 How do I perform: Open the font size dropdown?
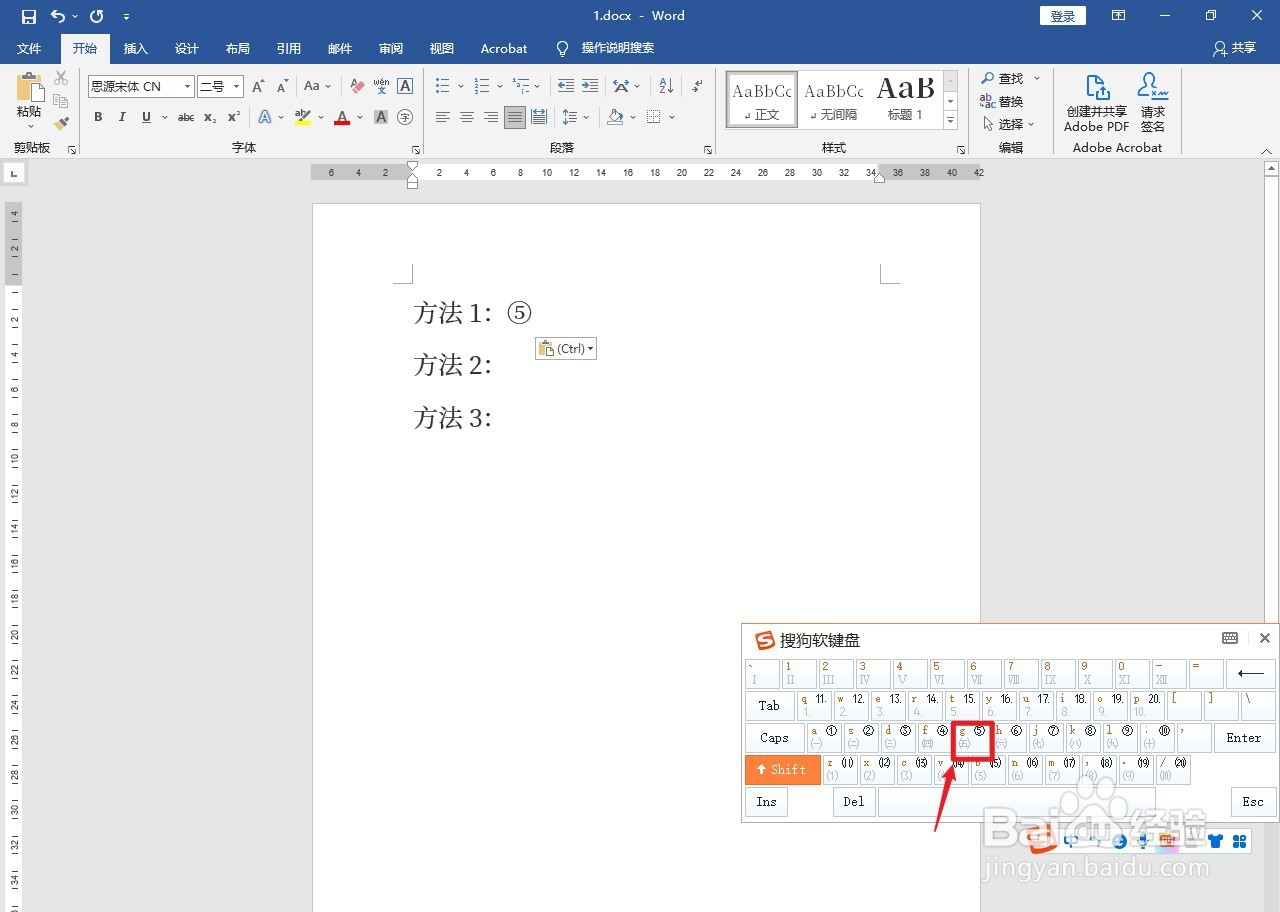click(x=236, y=87)
